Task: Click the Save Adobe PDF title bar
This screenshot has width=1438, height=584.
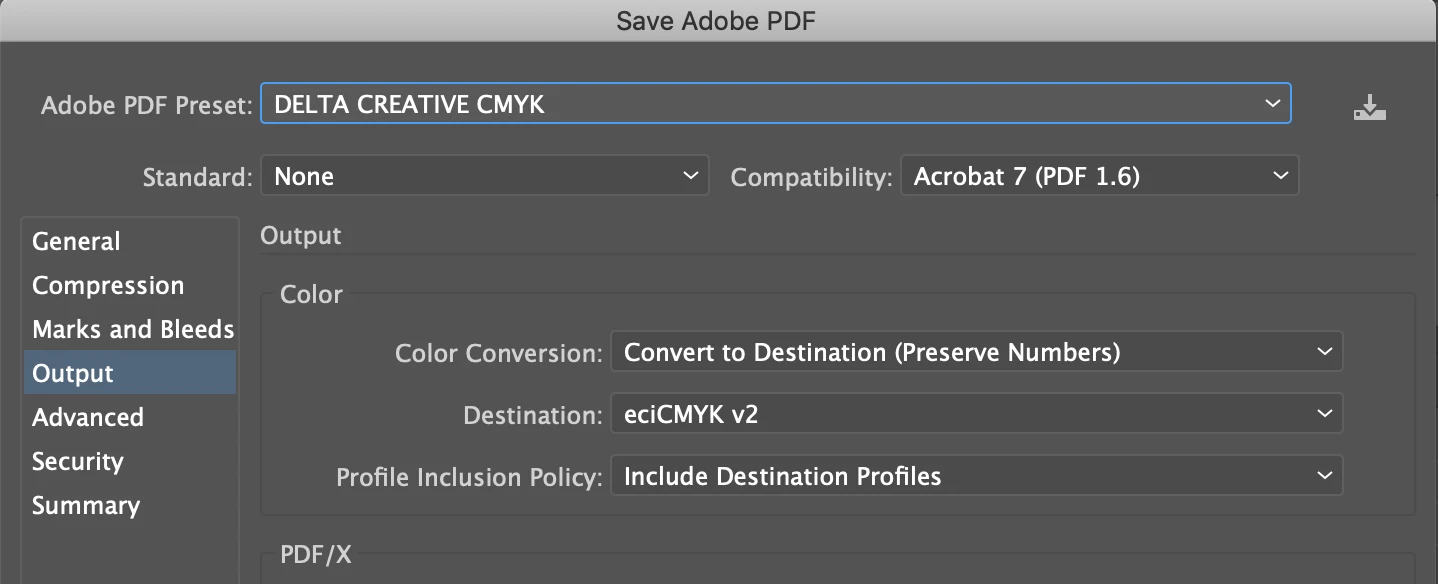Action: point(716,21)
